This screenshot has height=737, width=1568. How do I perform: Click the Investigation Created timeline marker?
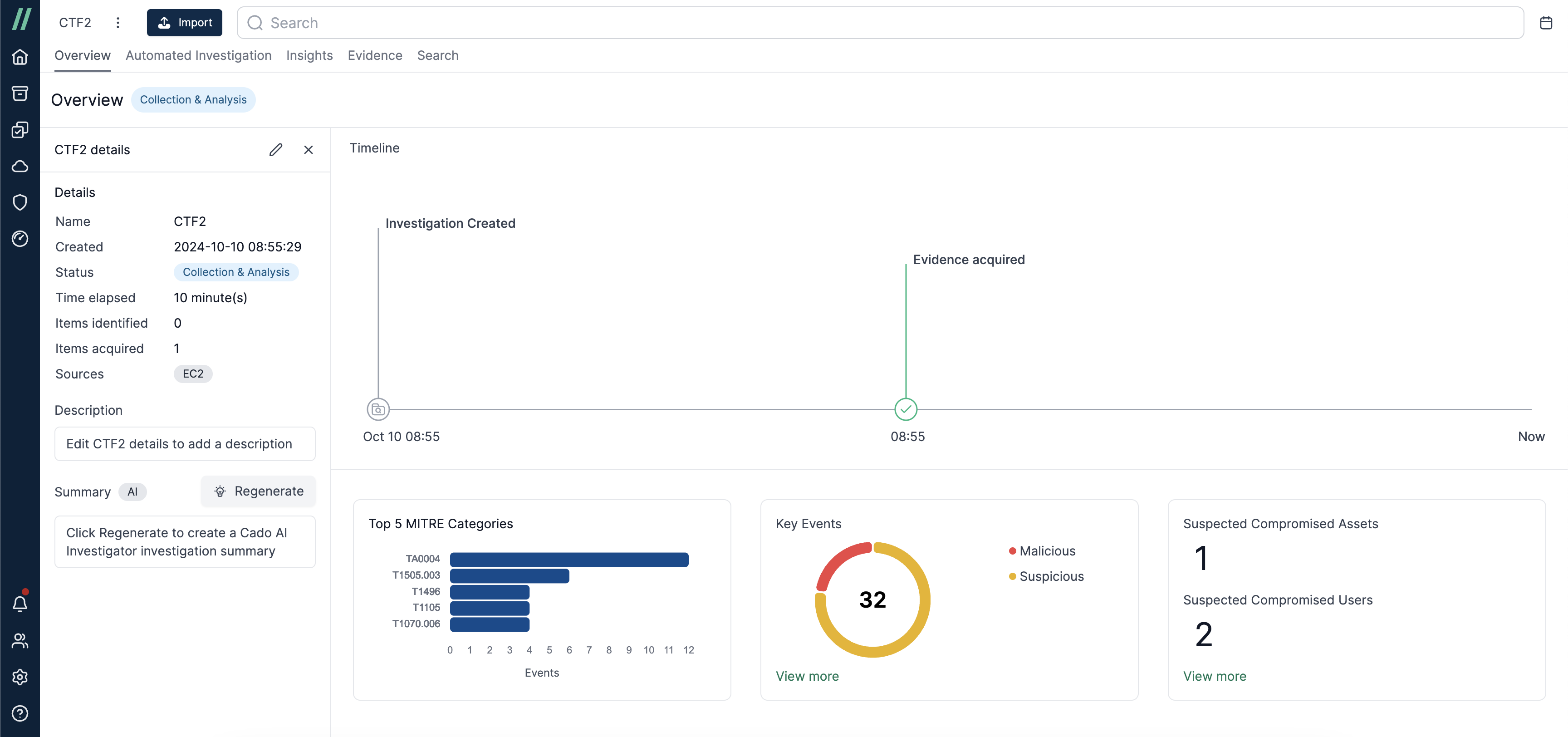point(378,409)
